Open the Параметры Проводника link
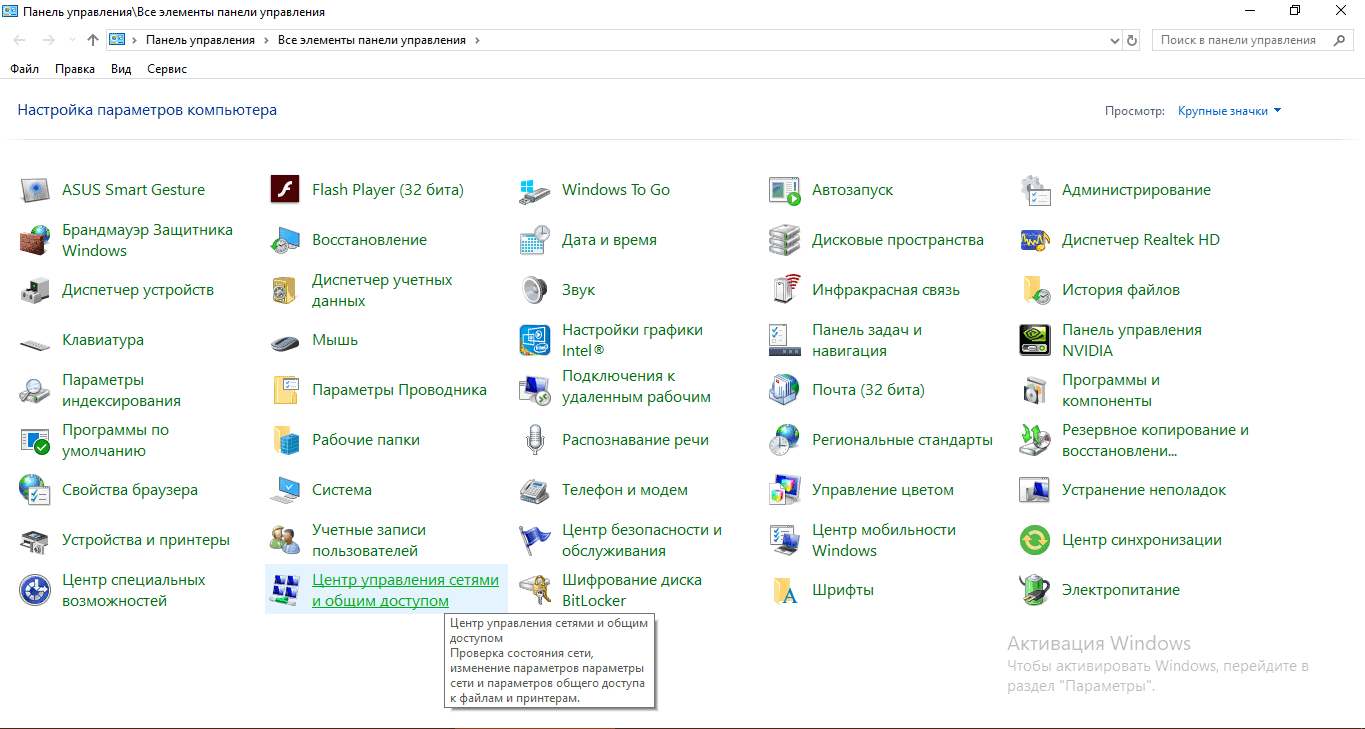1365x729 pixels. pos(399,390)
